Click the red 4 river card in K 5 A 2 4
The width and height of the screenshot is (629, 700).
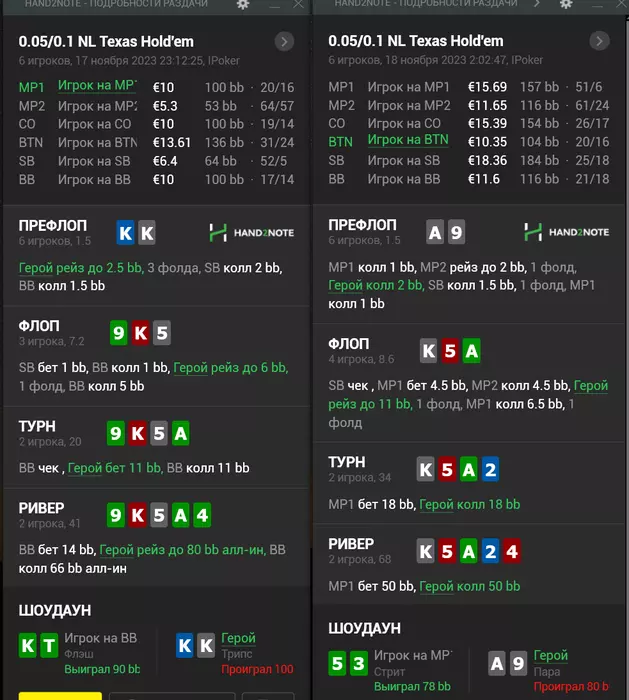pos(511,550)
